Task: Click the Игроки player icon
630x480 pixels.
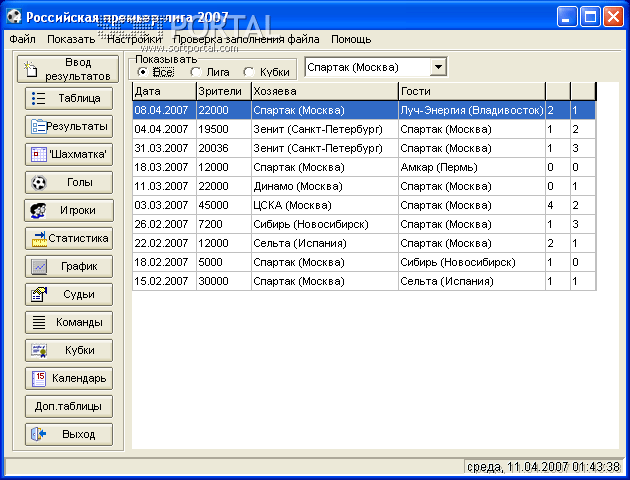Action: 38,210
